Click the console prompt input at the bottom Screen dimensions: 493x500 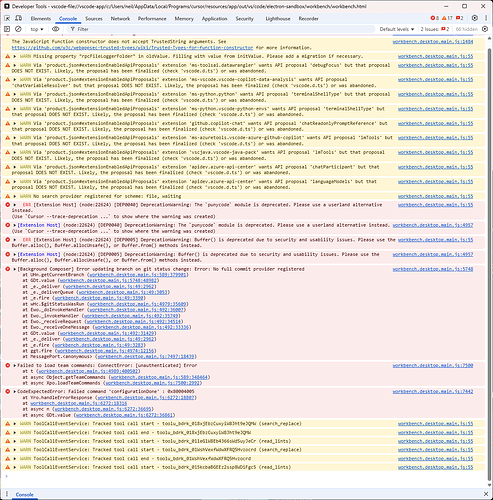(245, 476)
